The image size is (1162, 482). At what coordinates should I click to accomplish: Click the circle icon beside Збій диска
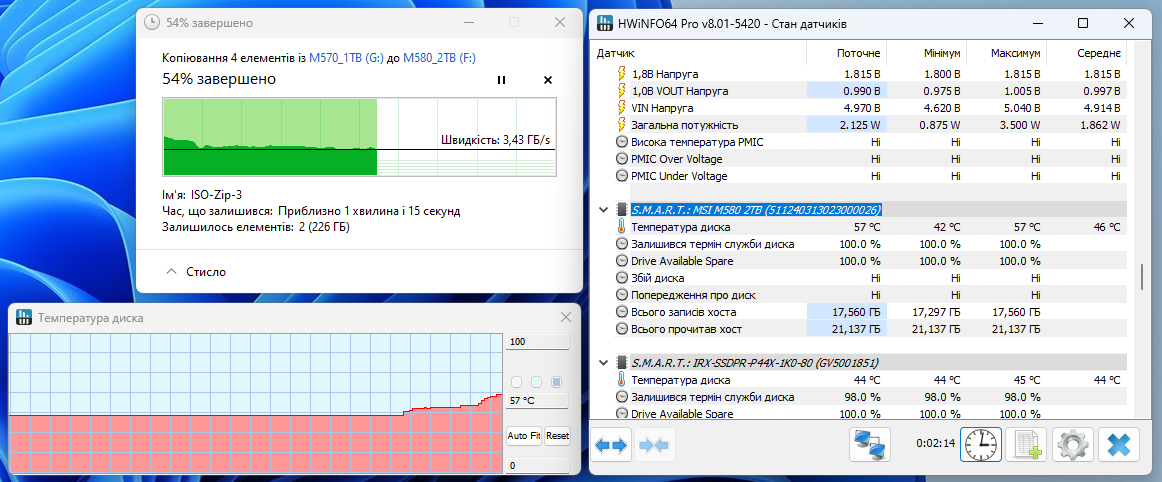click(622, 278)
